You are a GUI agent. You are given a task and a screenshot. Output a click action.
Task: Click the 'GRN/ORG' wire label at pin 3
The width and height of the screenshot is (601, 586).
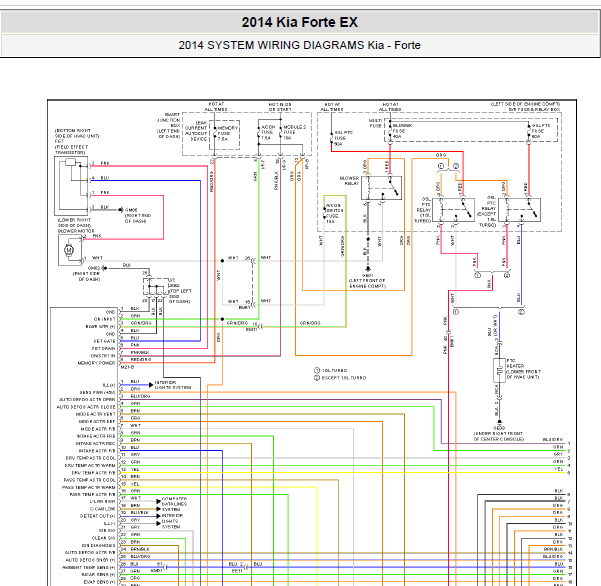pos(141,323)
